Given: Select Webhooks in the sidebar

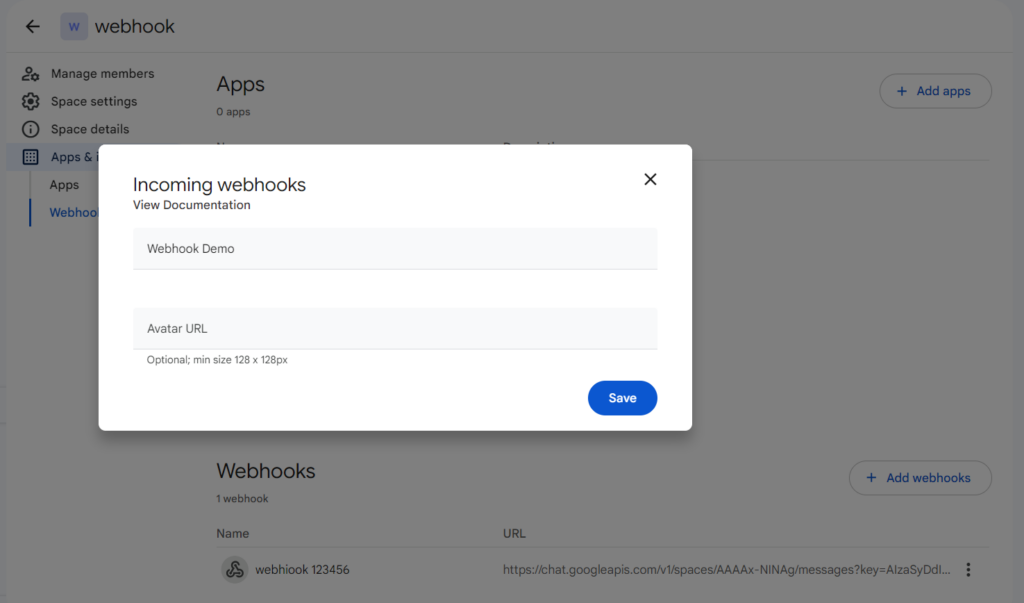Looking at the screenshot, I should click(x=74, y=212).
